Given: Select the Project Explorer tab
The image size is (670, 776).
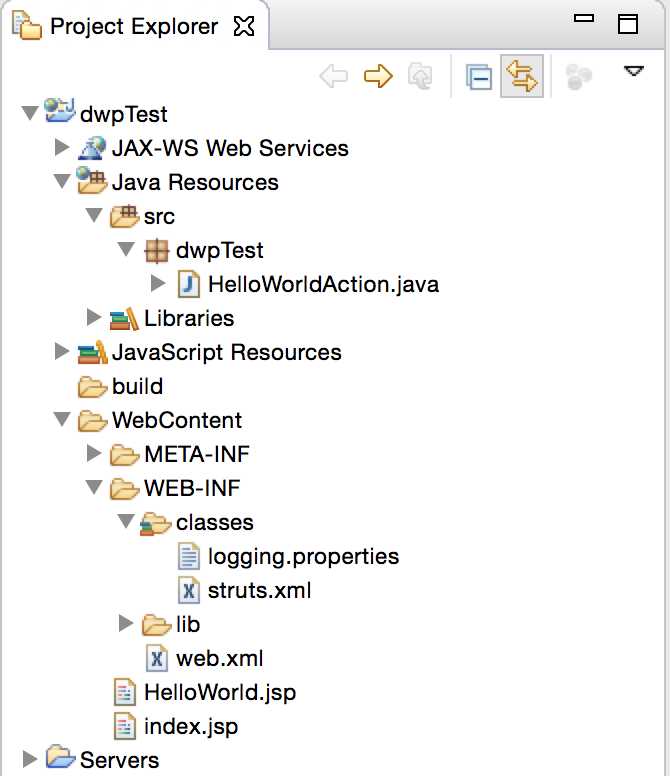Looking at the screenshot, I should tap(133, 26).
